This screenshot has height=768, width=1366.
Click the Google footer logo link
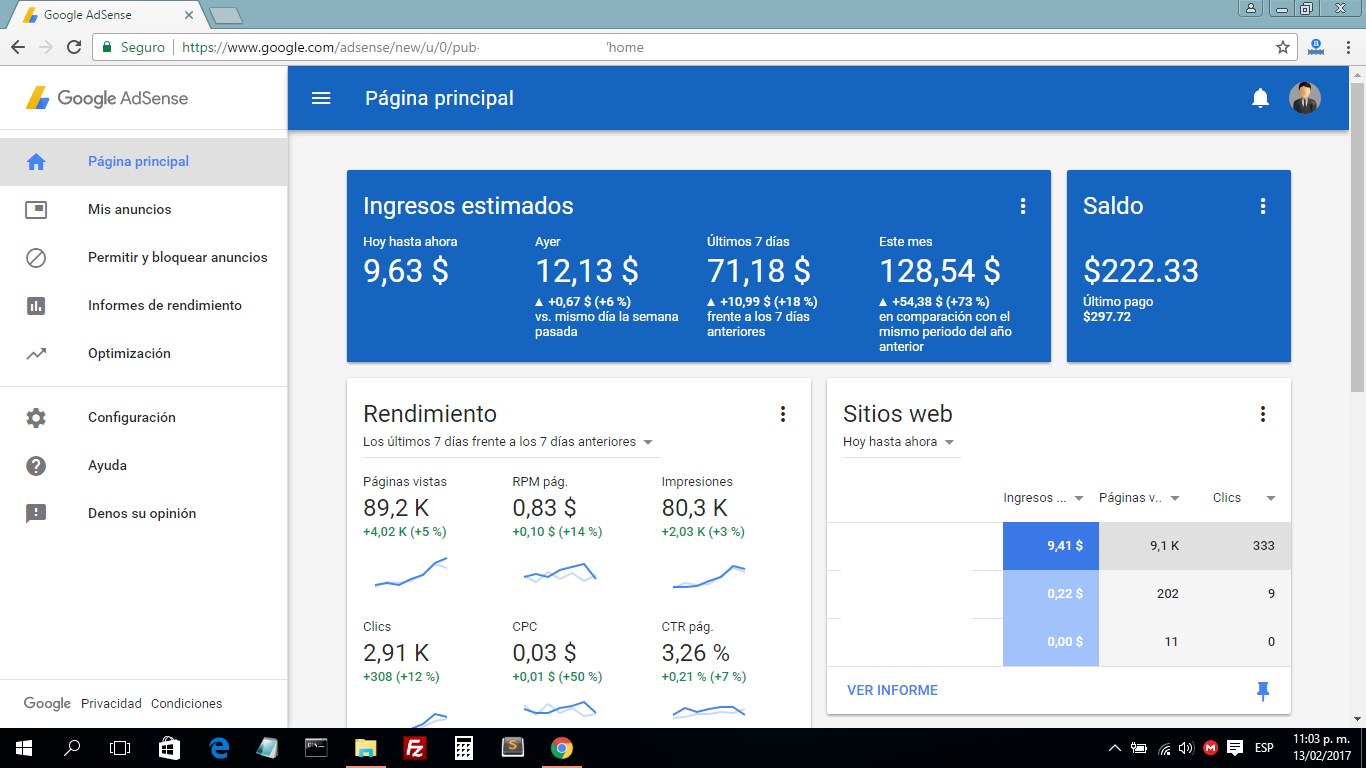47,703
